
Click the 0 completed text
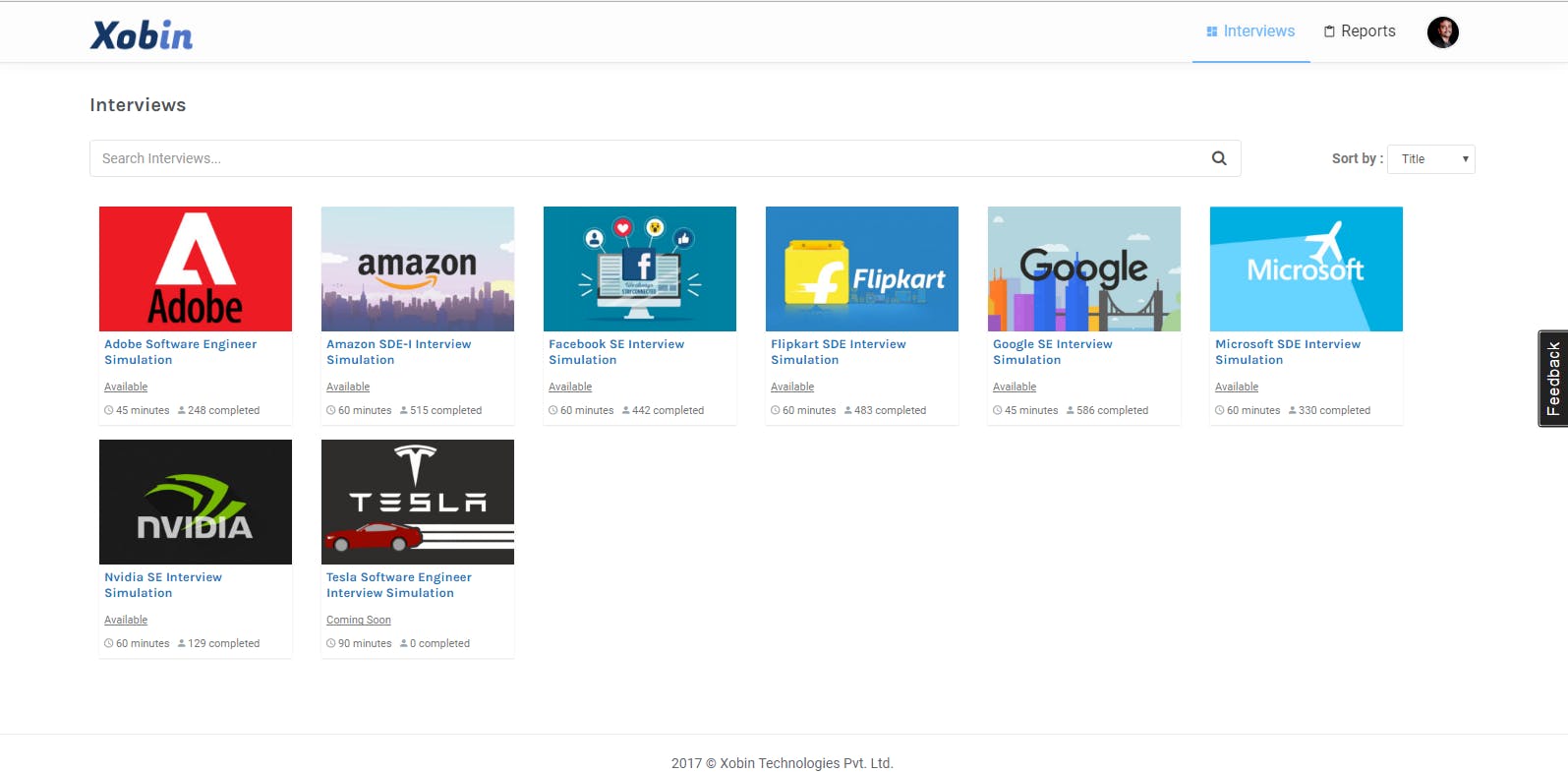[x=440, y=644]
